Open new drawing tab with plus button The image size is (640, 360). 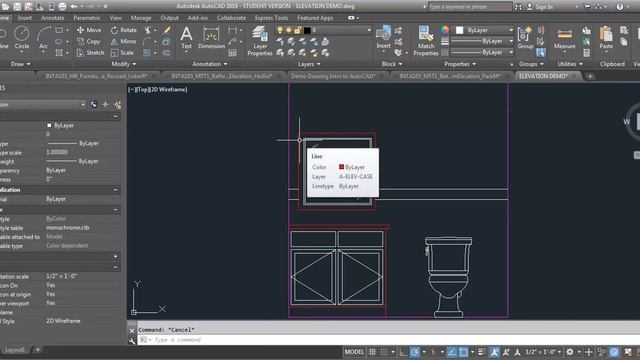tap(590, 76)
